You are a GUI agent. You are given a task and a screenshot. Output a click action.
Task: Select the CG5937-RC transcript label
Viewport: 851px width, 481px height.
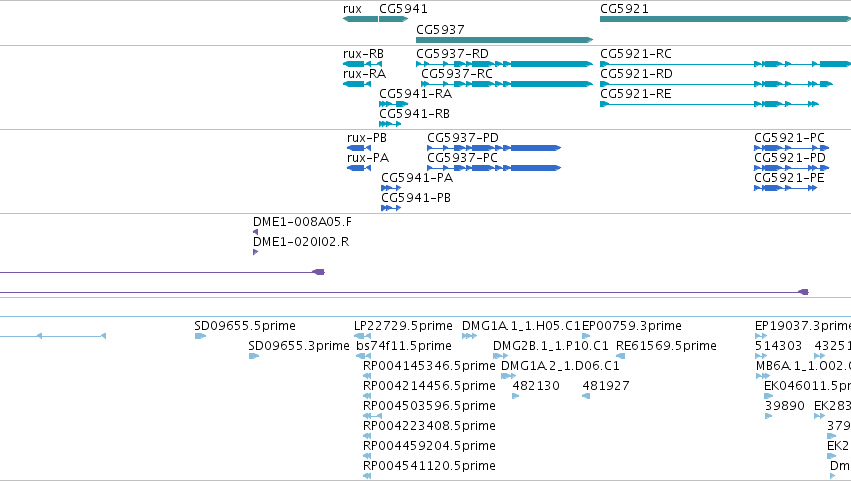pyautogui.click(x=457, y=74)
